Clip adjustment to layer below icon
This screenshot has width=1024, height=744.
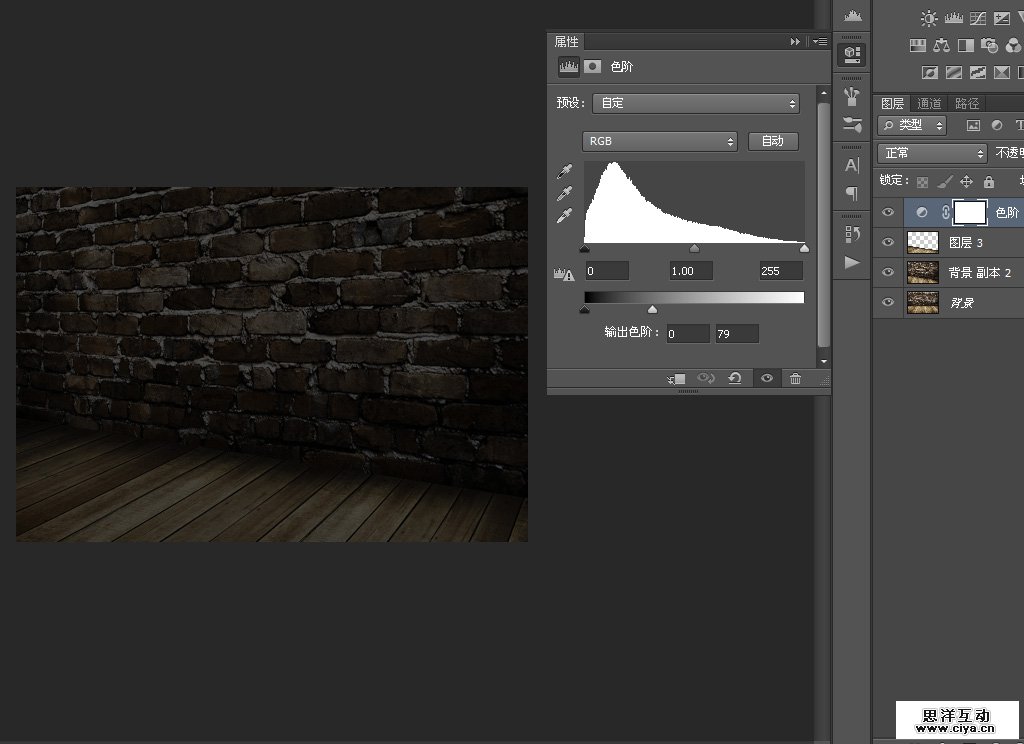[677, 379]
